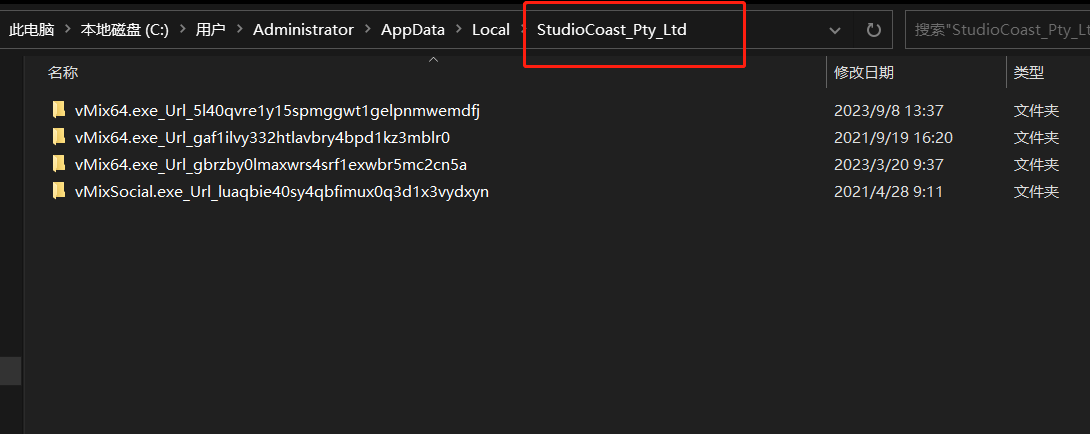The image size is (1090, 434).
Task: Sort by the 类型 column header
Action: point(1029,72)
